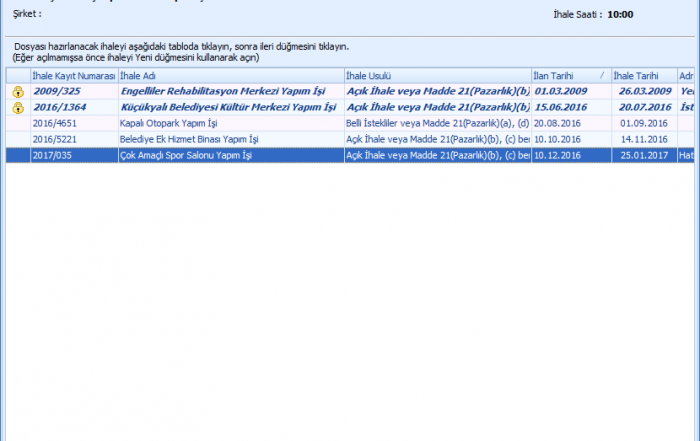Click the sort arrow in İlan Tarihi header
This screenshot has height=441, width=700.
(601, 75)
